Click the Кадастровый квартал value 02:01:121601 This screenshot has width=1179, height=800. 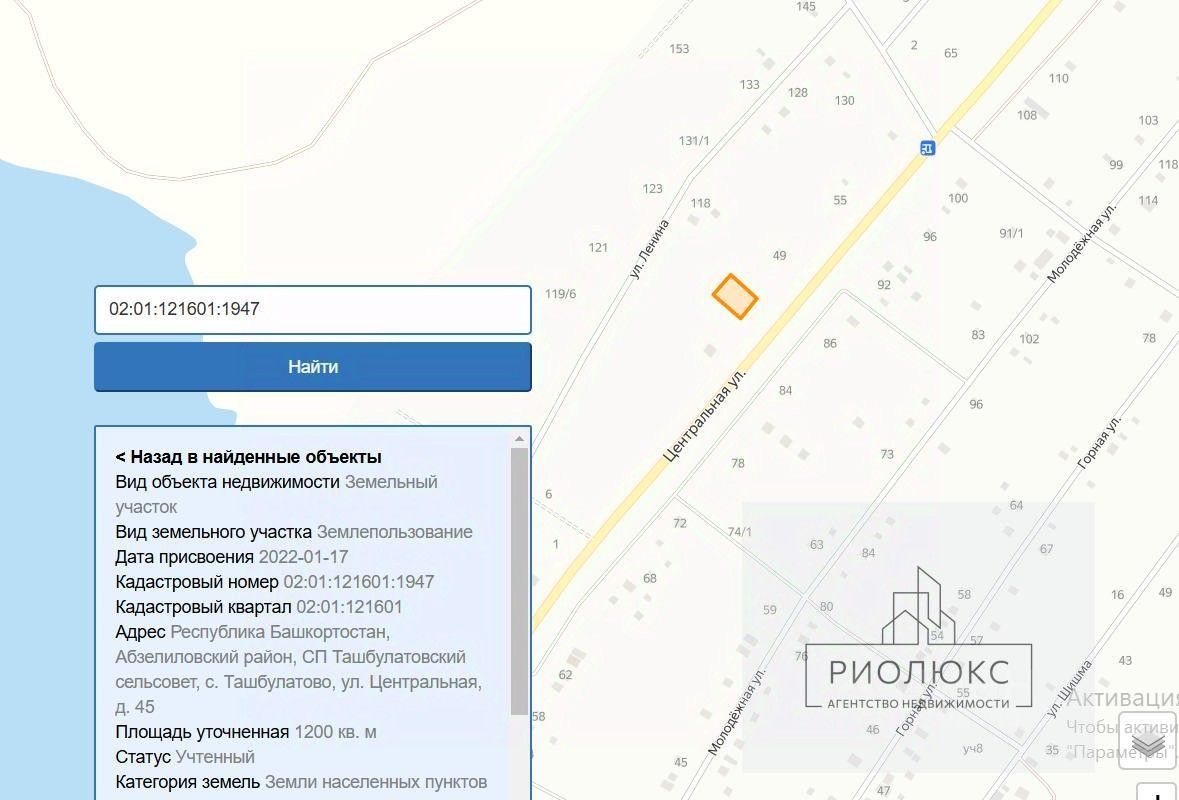coord(349,607)
